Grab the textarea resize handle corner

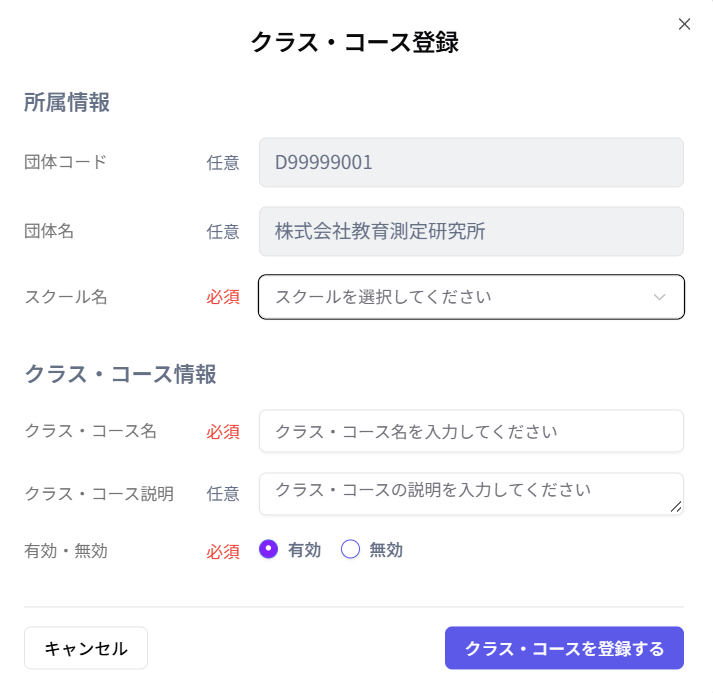677,507
